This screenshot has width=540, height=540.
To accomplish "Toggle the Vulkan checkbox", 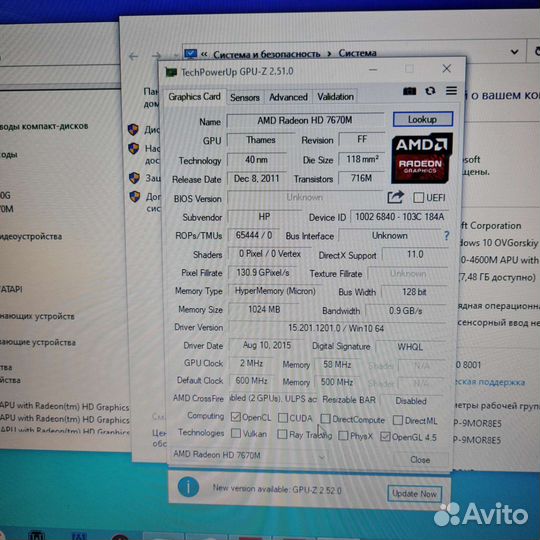I will tap(236, 433).
